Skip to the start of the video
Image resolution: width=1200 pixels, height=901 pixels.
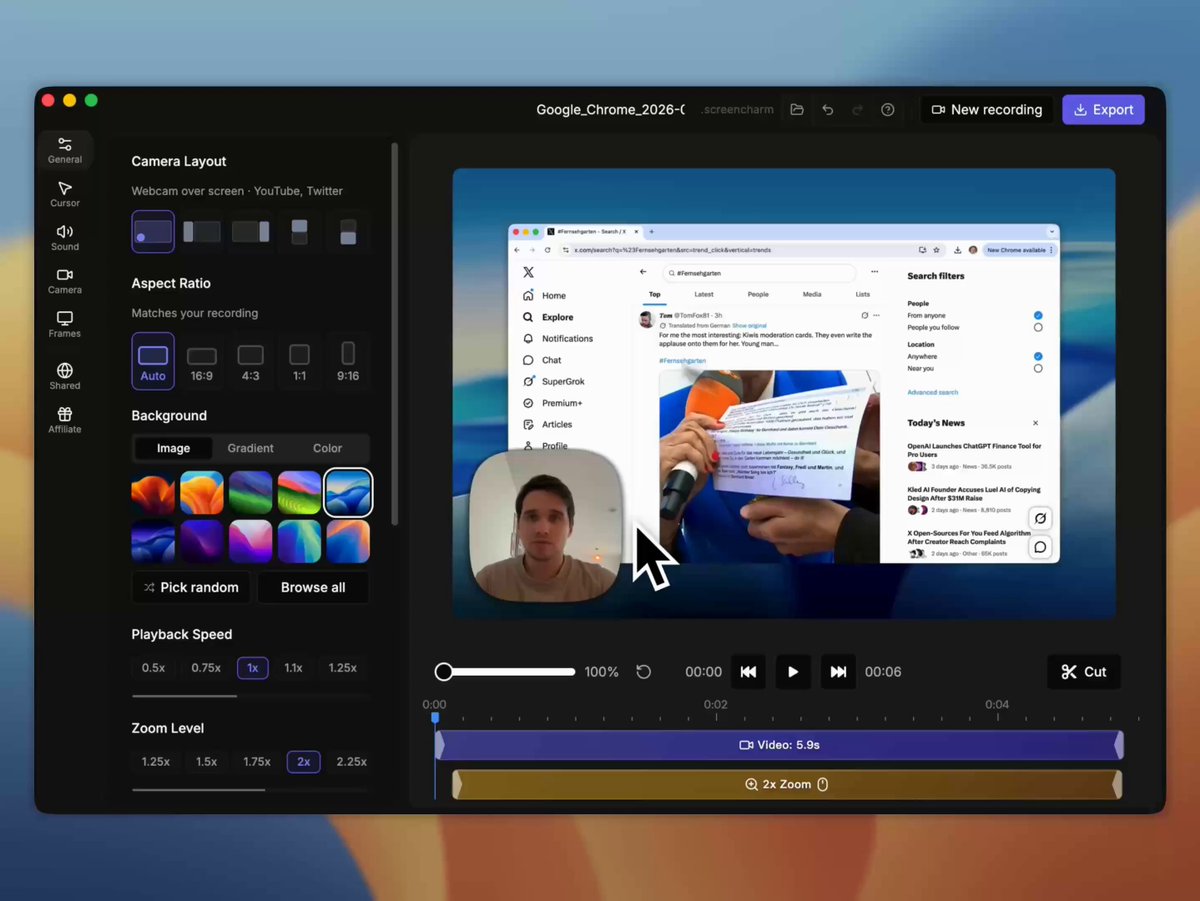tap(748, 672)
